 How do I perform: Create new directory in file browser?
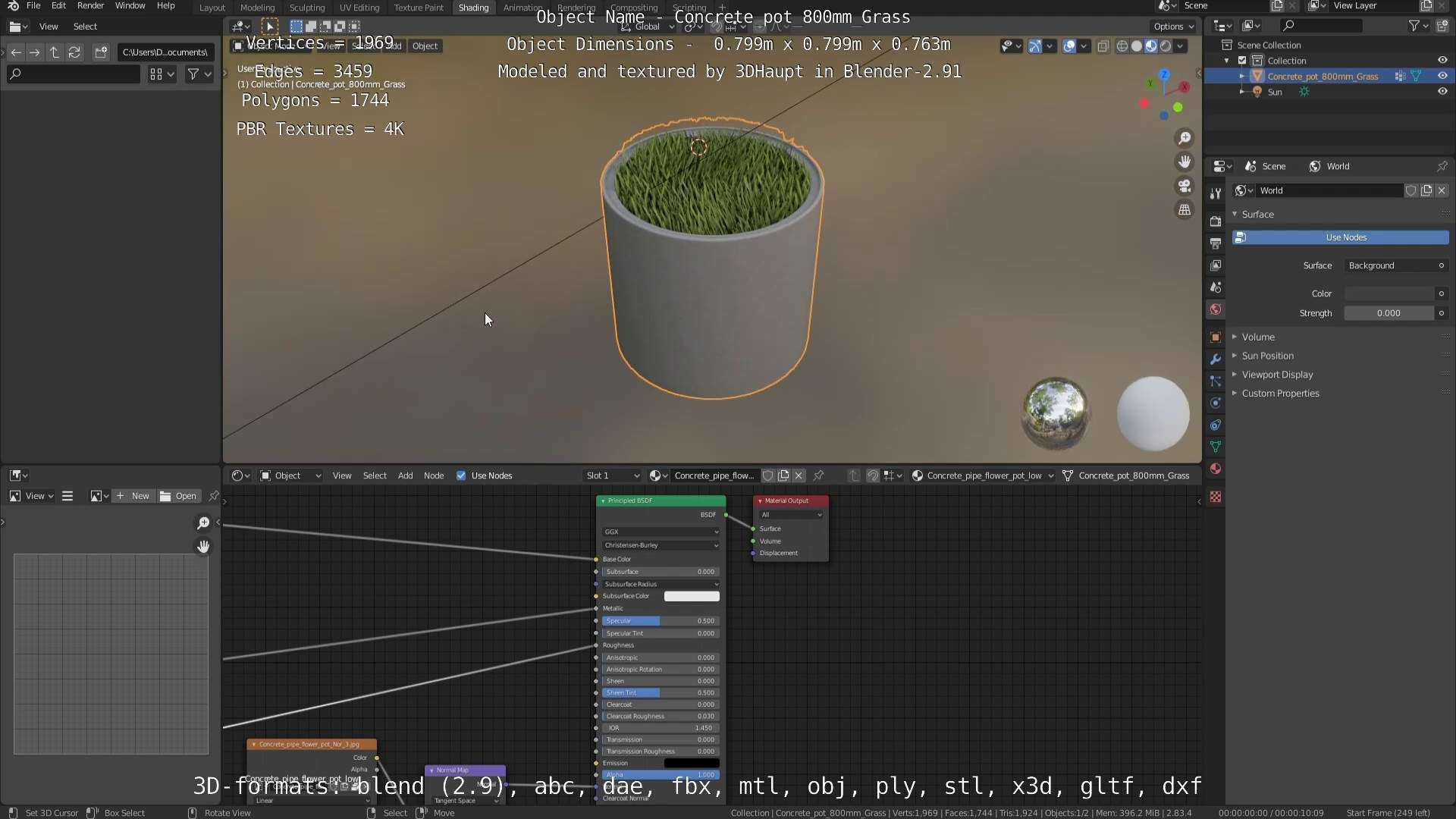[x=101, y=52]
